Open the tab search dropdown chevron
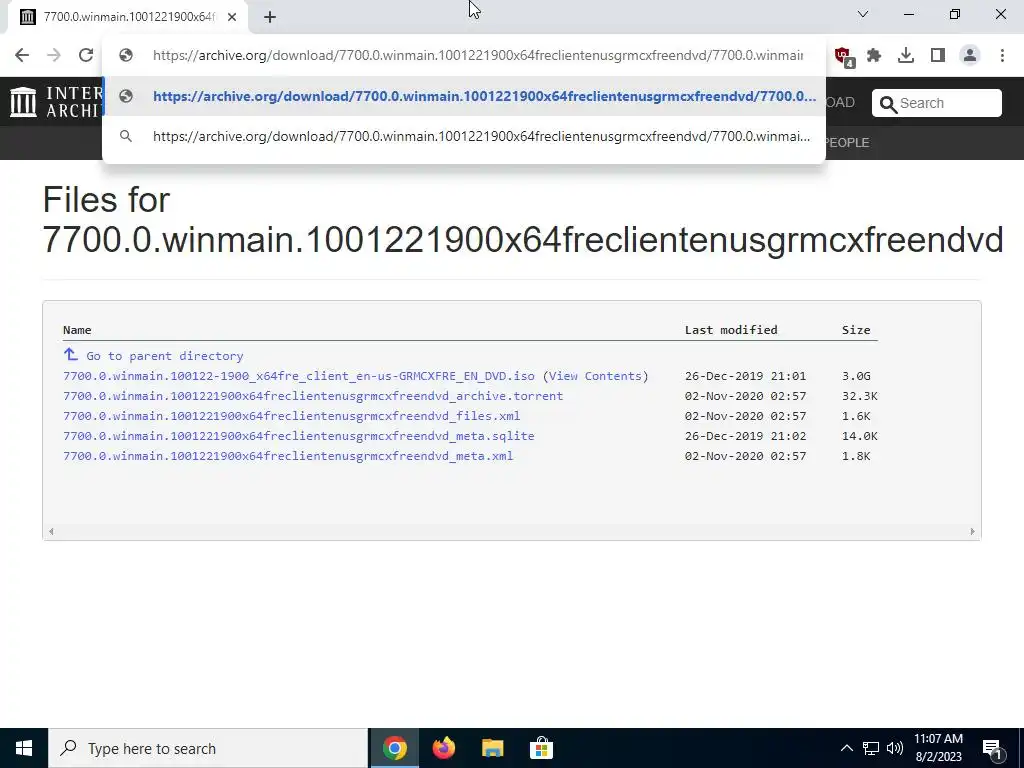Image resolution: width=1024 pixels, height=768 pixels. (x=863, y=14)
